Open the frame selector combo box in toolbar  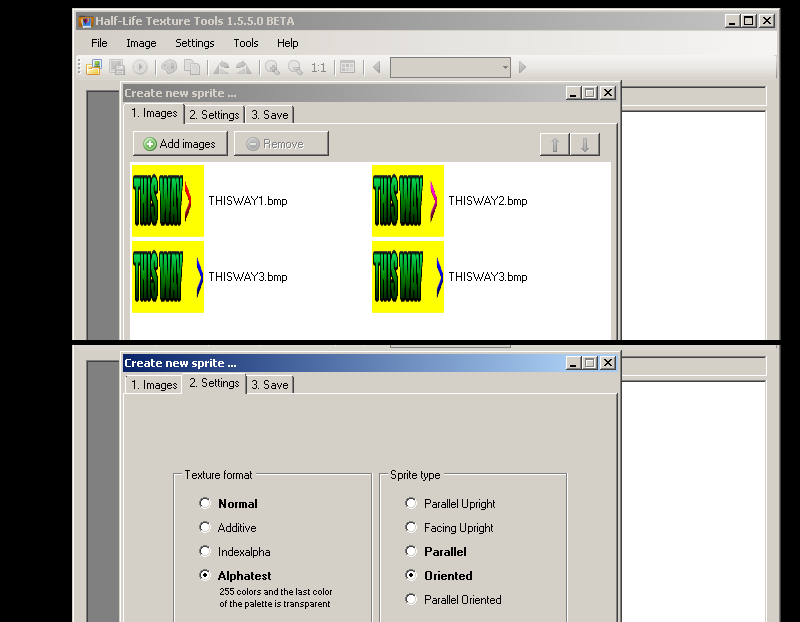point(451,67)
